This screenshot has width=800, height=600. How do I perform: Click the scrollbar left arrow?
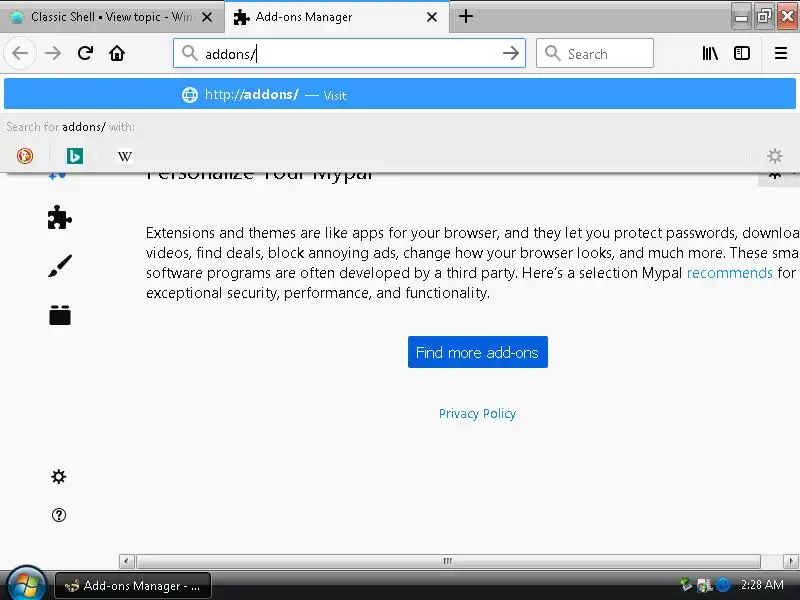point(127,561)
